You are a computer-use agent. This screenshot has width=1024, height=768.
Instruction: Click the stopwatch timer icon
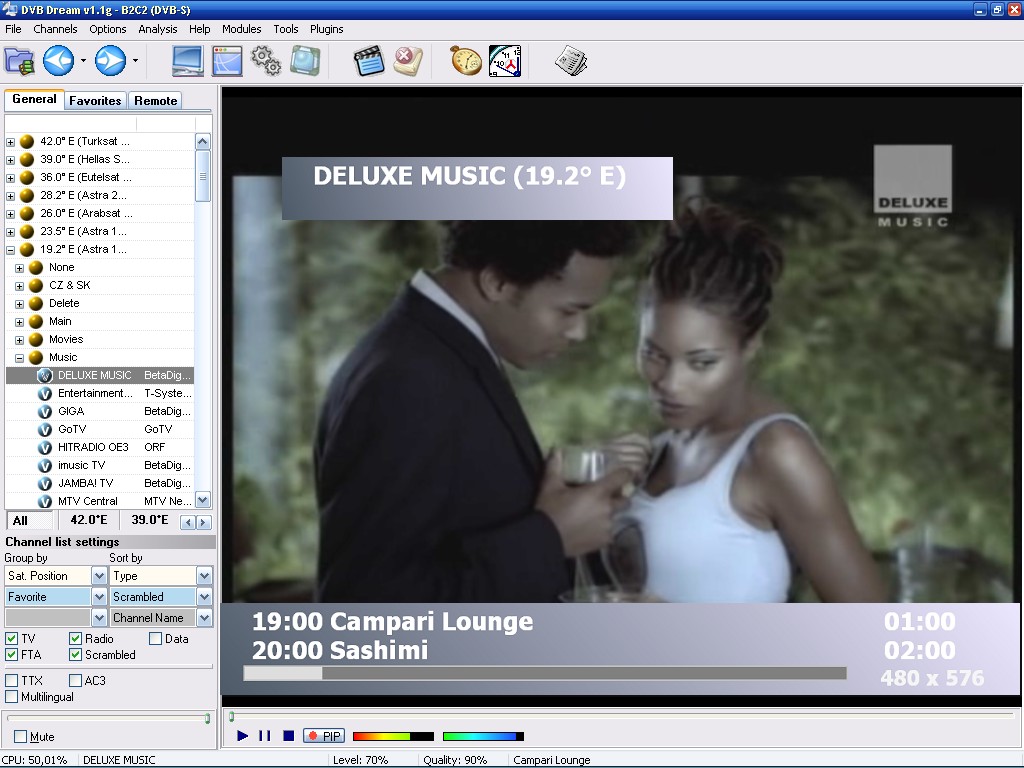click(x=463, y=61)
